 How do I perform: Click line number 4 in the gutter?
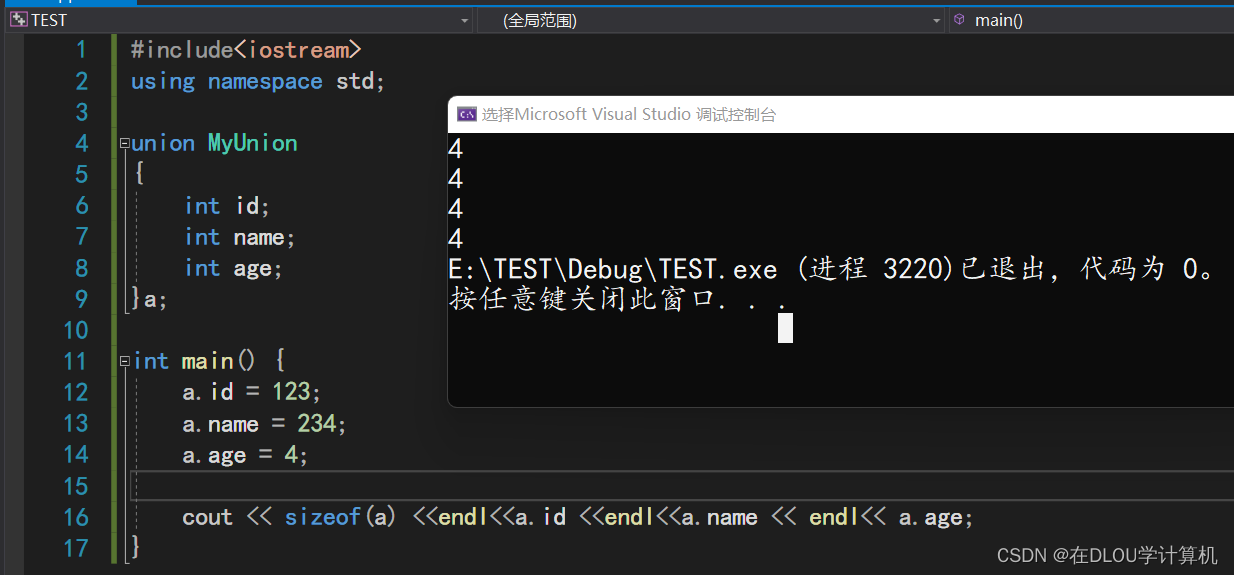(x=82, y=143)
